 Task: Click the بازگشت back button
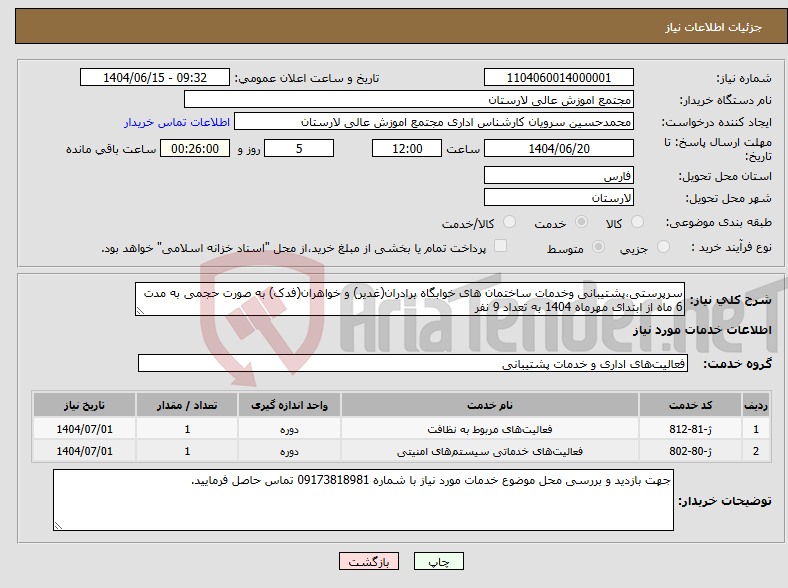[x=369, y=561]
